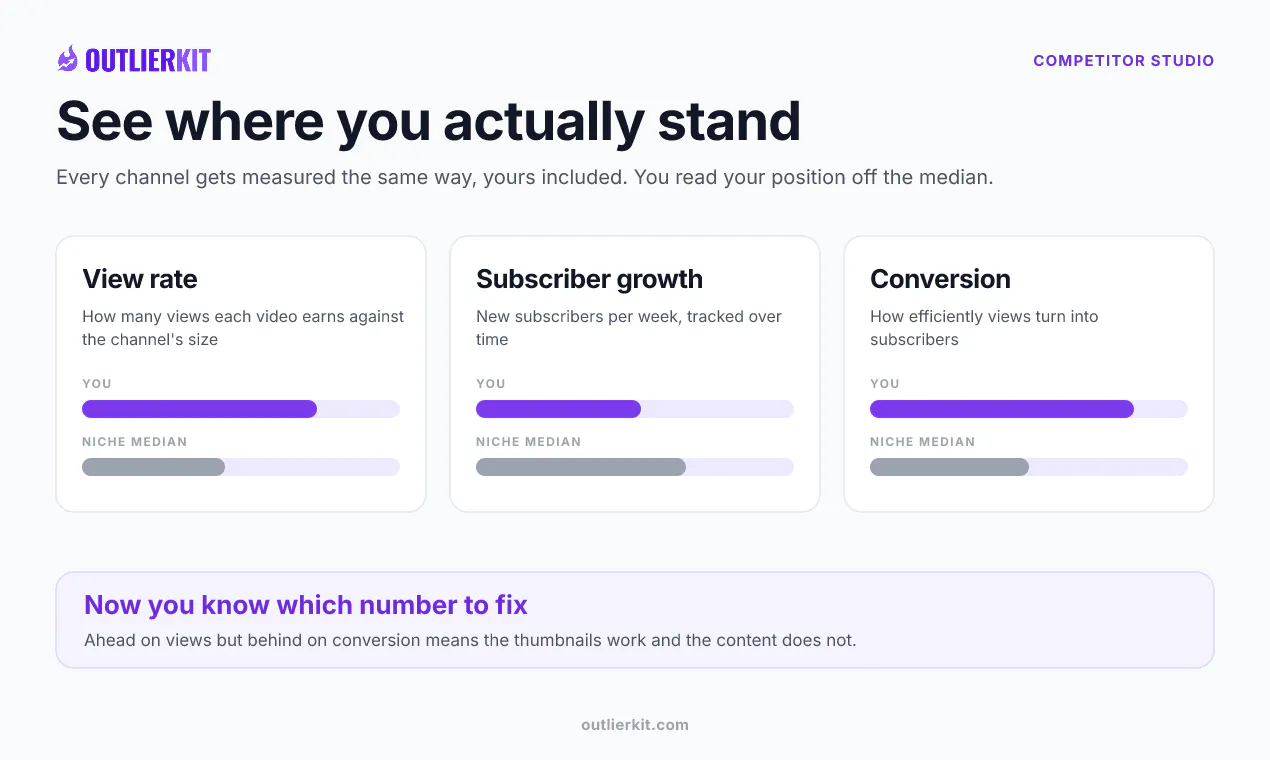Image resolution: width=1270 pixels, height=760 pixels.
Task: Click the 'See where you actually stand' headline
Action: 429,121
